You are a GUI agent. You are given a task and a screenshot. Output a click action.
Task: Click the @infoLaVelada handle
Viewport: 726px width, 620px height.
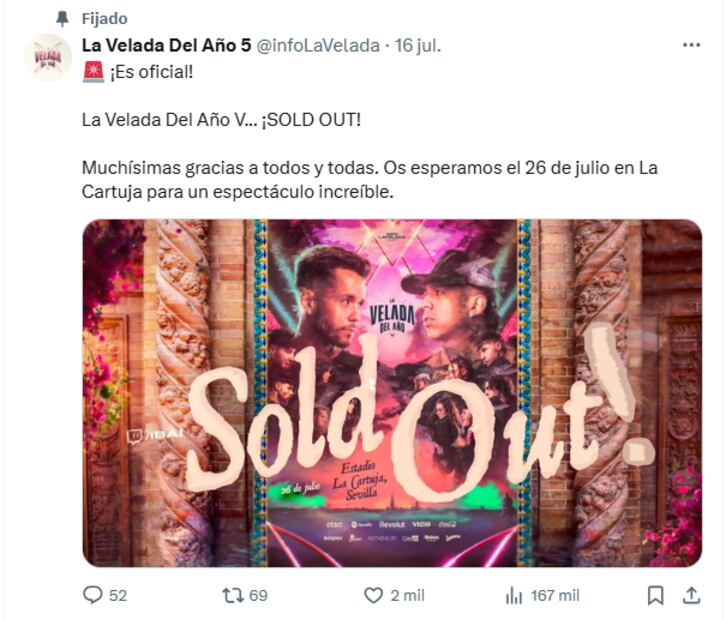[x=319, y=45]
